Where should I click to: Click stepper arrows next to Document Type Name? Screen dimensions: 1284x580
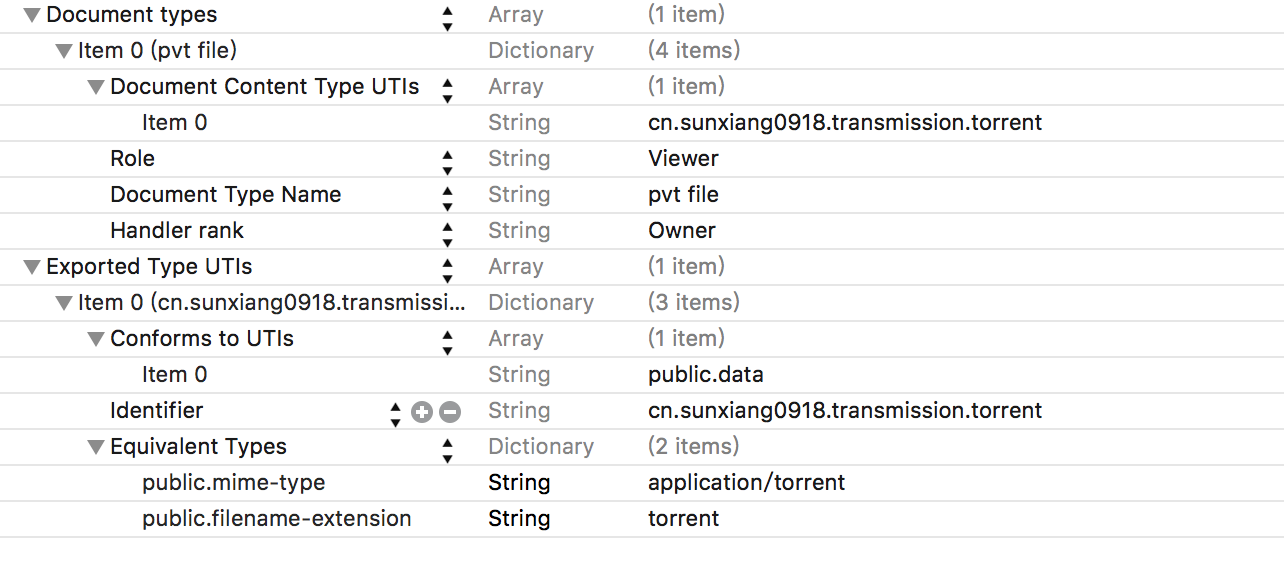447,196
